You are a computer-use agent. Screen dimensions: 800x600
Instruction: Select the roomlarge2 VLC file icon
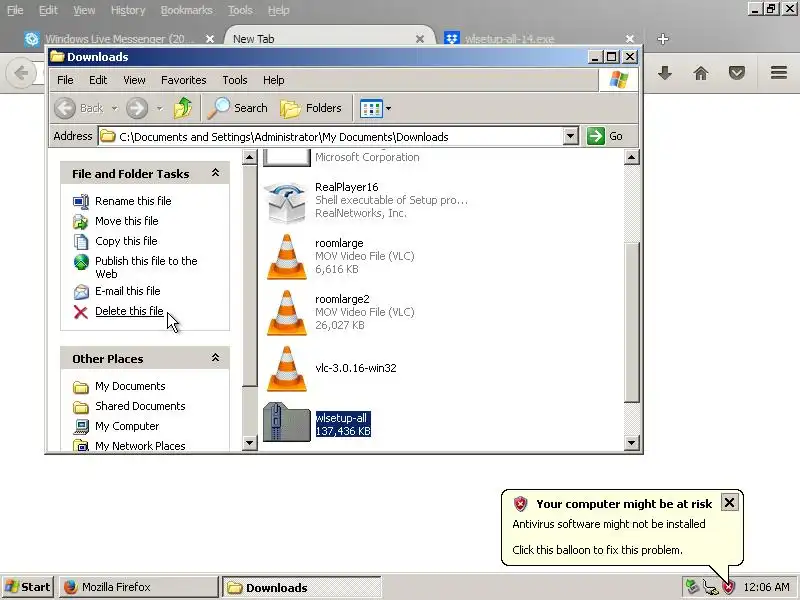[286, 313]
